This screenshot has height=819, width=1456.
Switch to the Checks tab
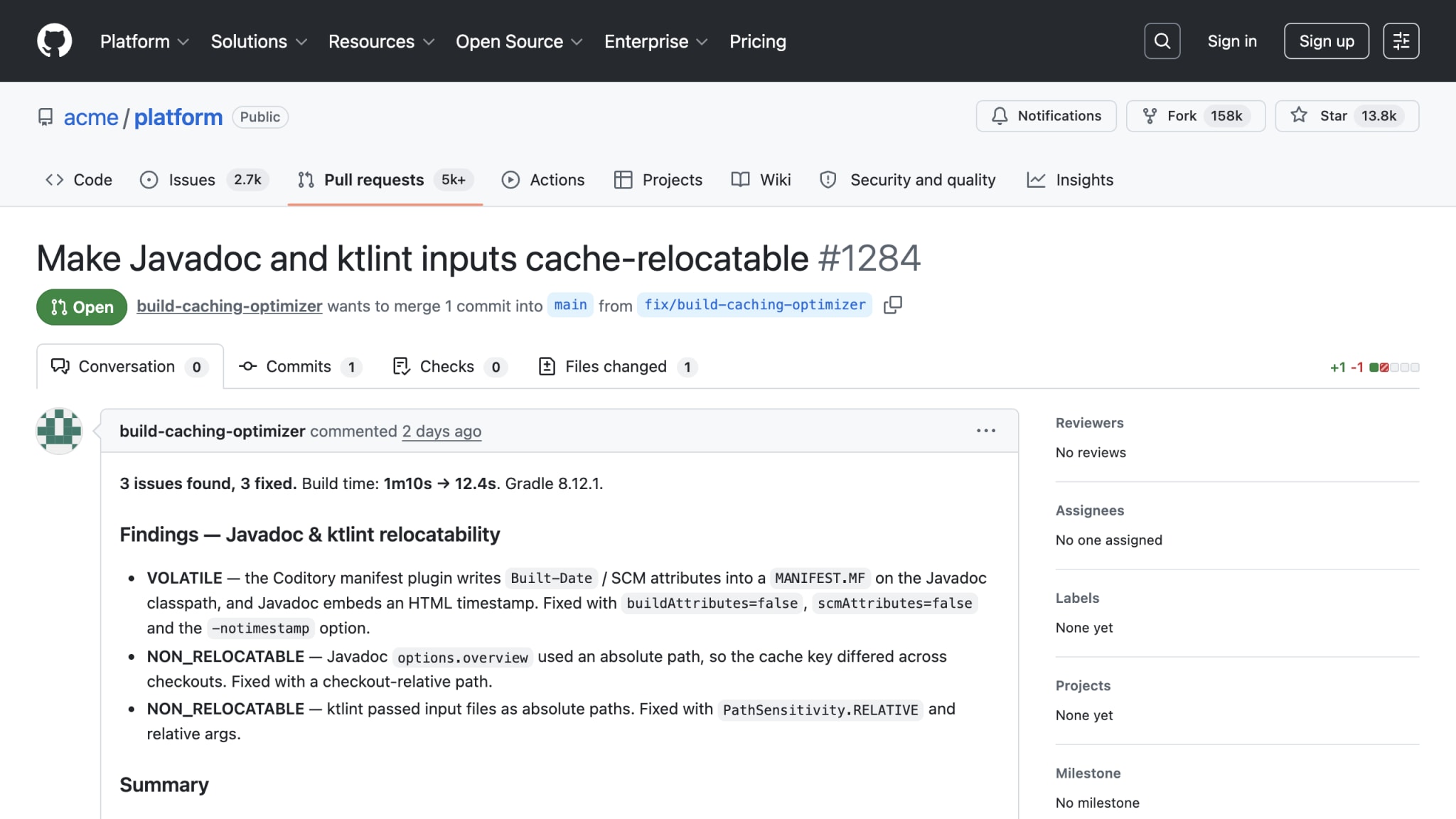click(x=449, y=367)
